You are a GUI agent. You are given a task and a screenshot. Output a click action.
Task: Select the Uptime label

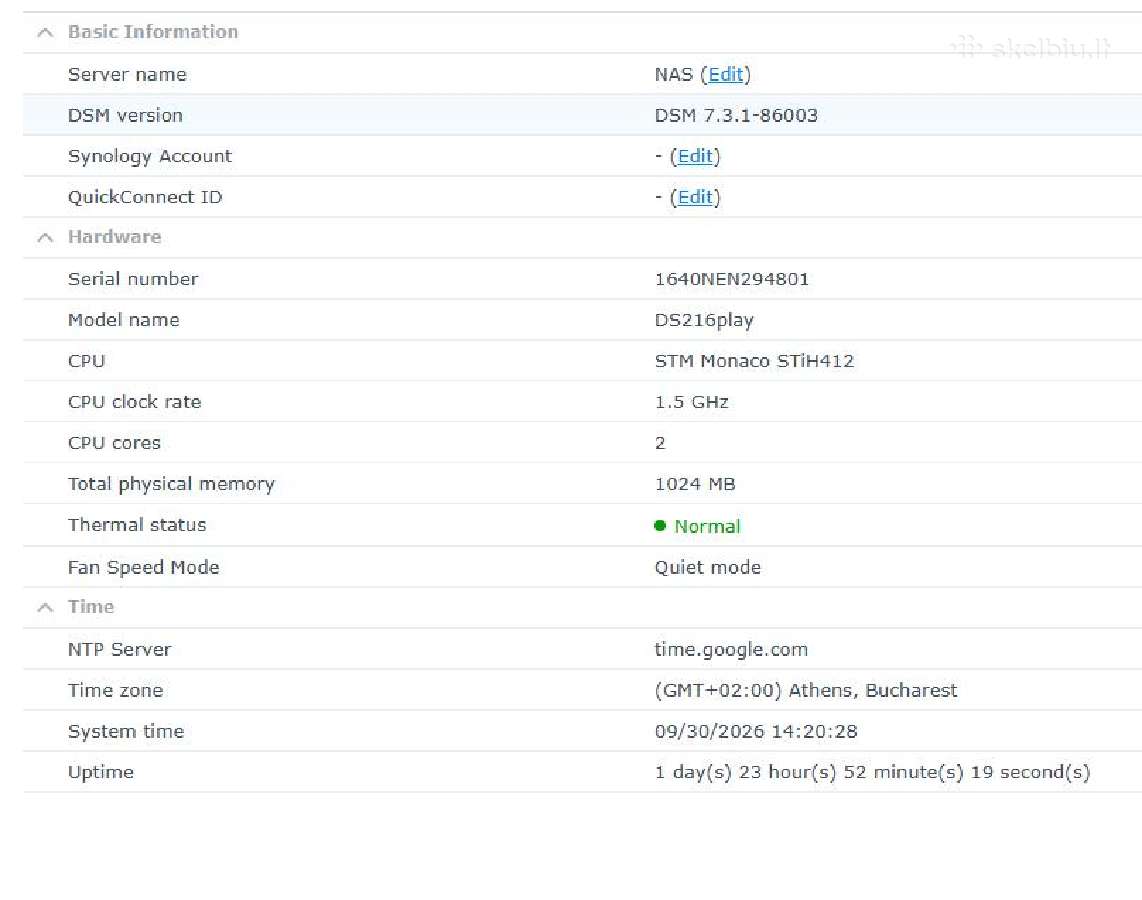pos(101,773)
